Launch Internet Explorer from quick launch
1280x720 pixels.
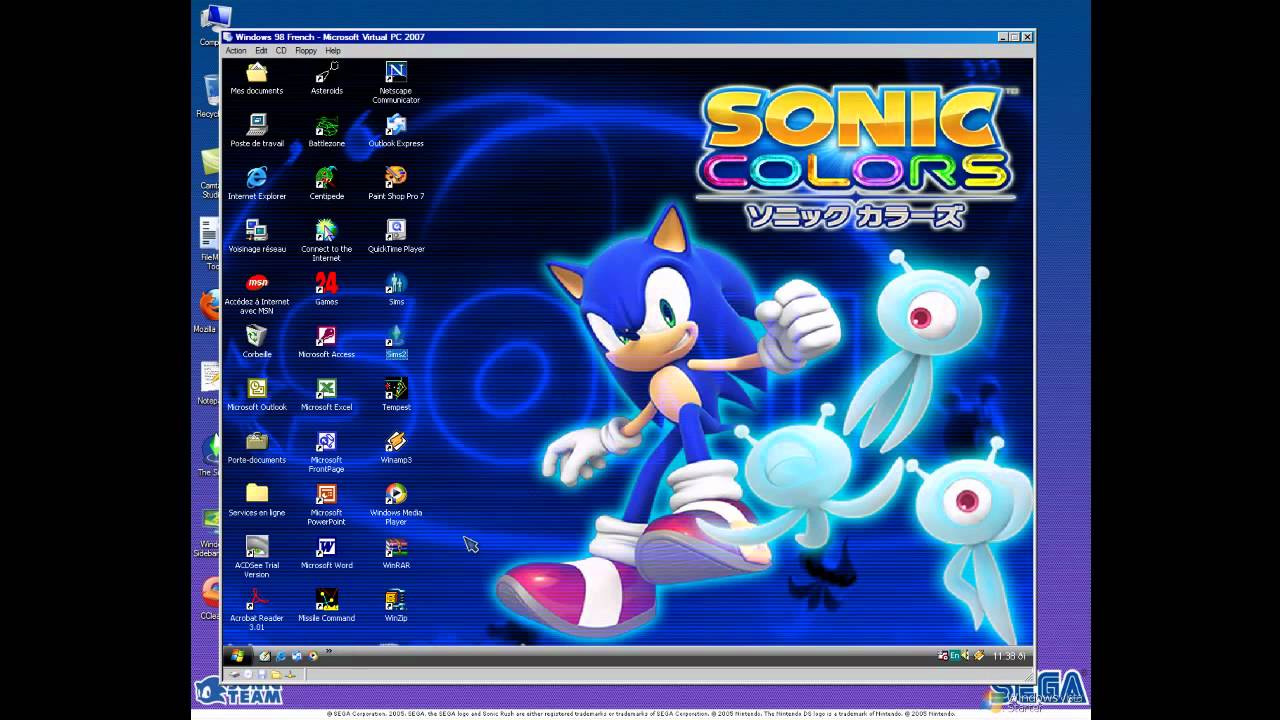click(281, 656)
